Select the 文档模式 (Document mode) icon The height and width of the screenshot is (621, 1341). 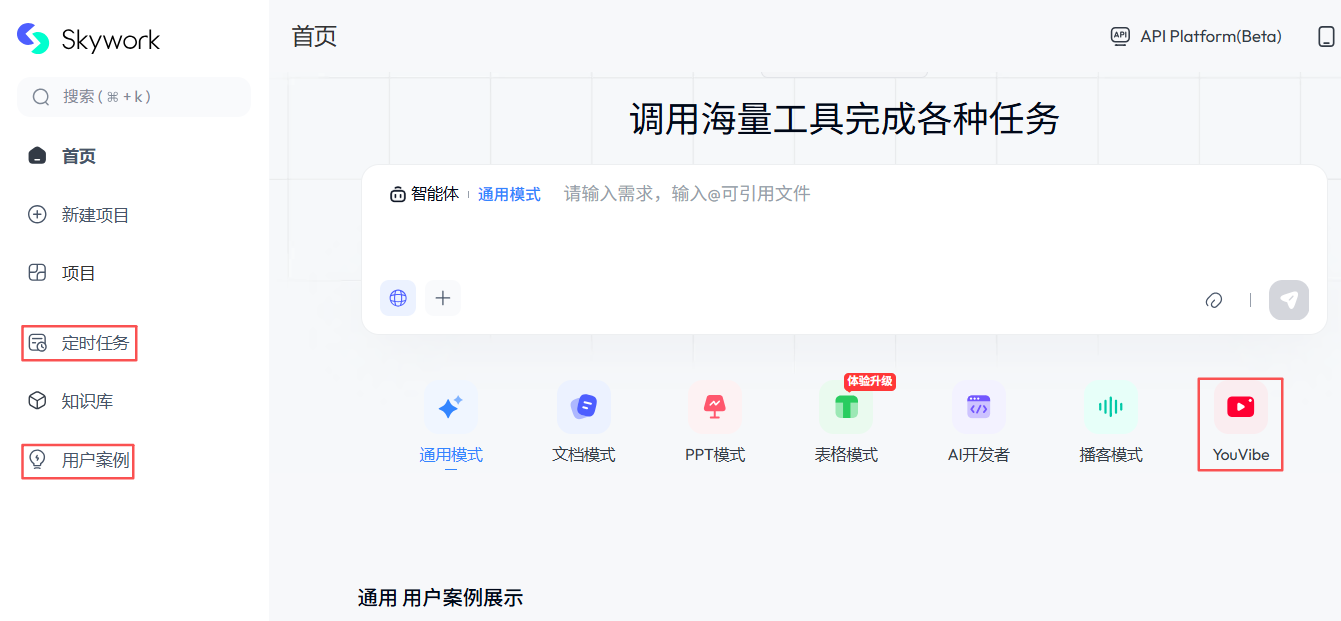point(583,407)
